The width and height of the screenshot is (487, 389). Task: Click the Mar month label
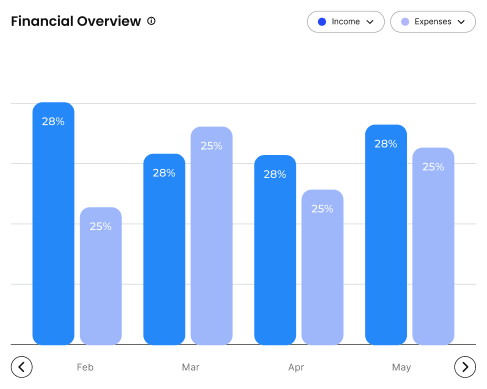point(191,367)
